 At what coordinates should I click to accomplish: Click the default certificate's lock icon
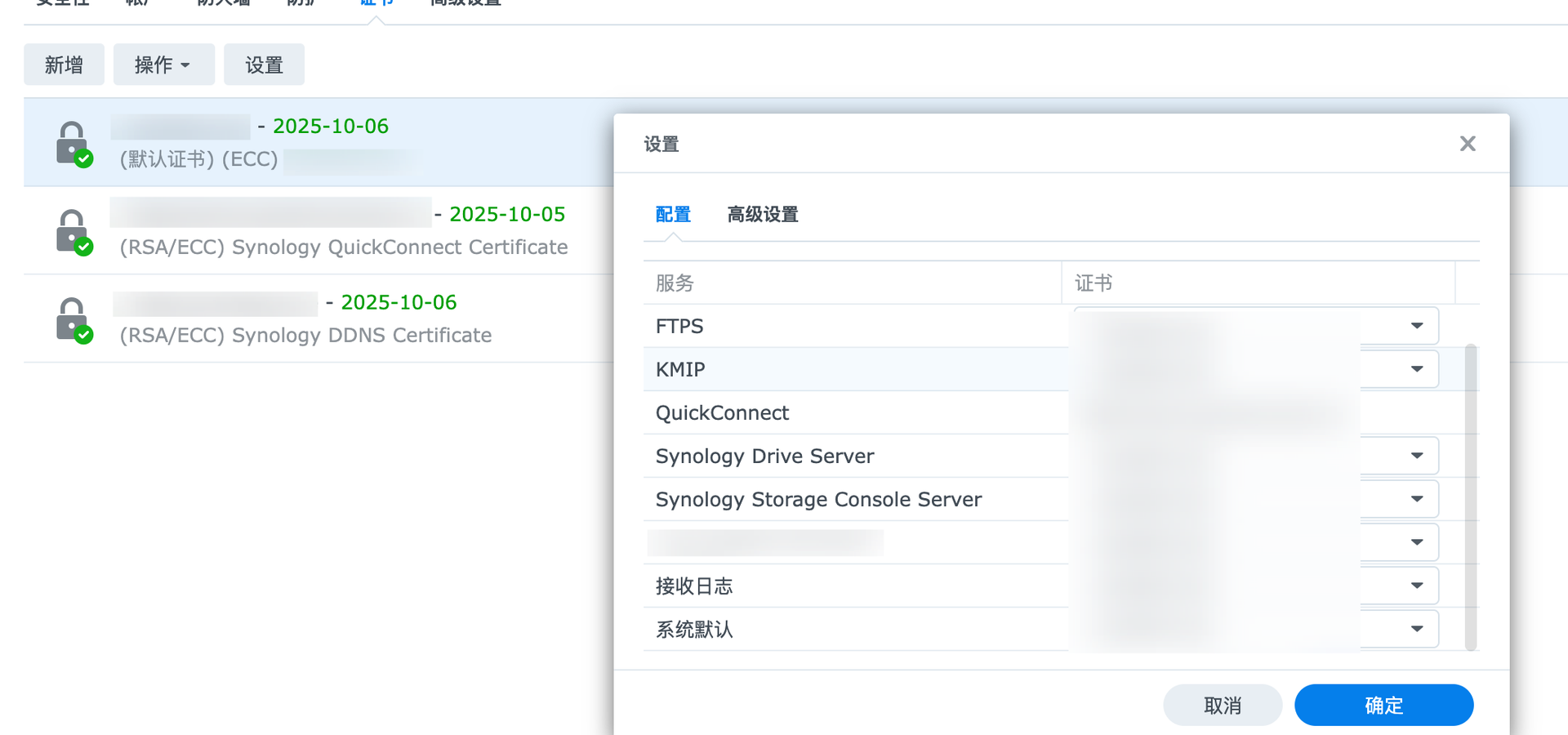pyautogui.click(x=73, y=143)
